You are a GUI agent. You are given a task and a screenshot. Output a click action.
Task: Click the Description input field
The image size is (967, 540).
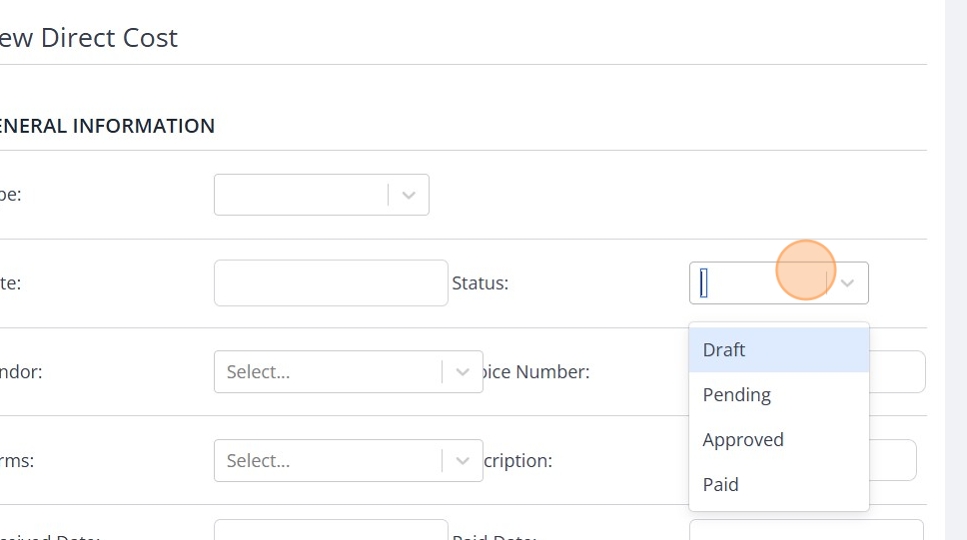(893, 460)
